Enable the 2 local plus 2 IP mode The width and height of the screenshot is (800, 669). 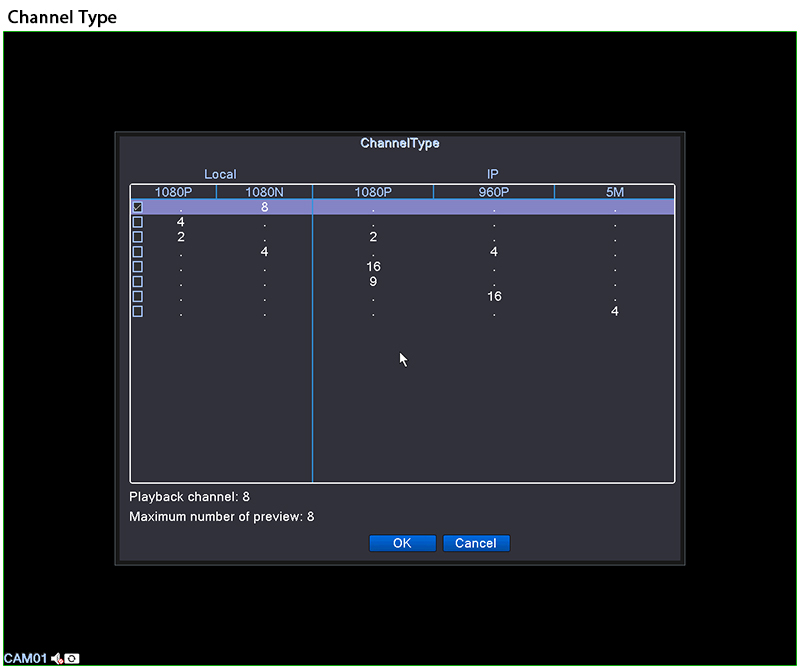tap(138, 237)
